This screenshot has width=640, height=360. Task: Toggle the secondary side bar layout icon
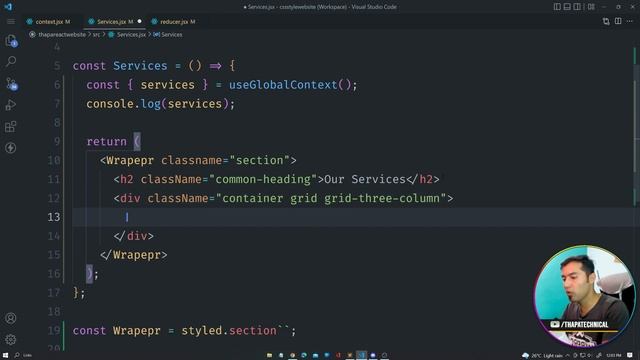(x=577, y=7)
